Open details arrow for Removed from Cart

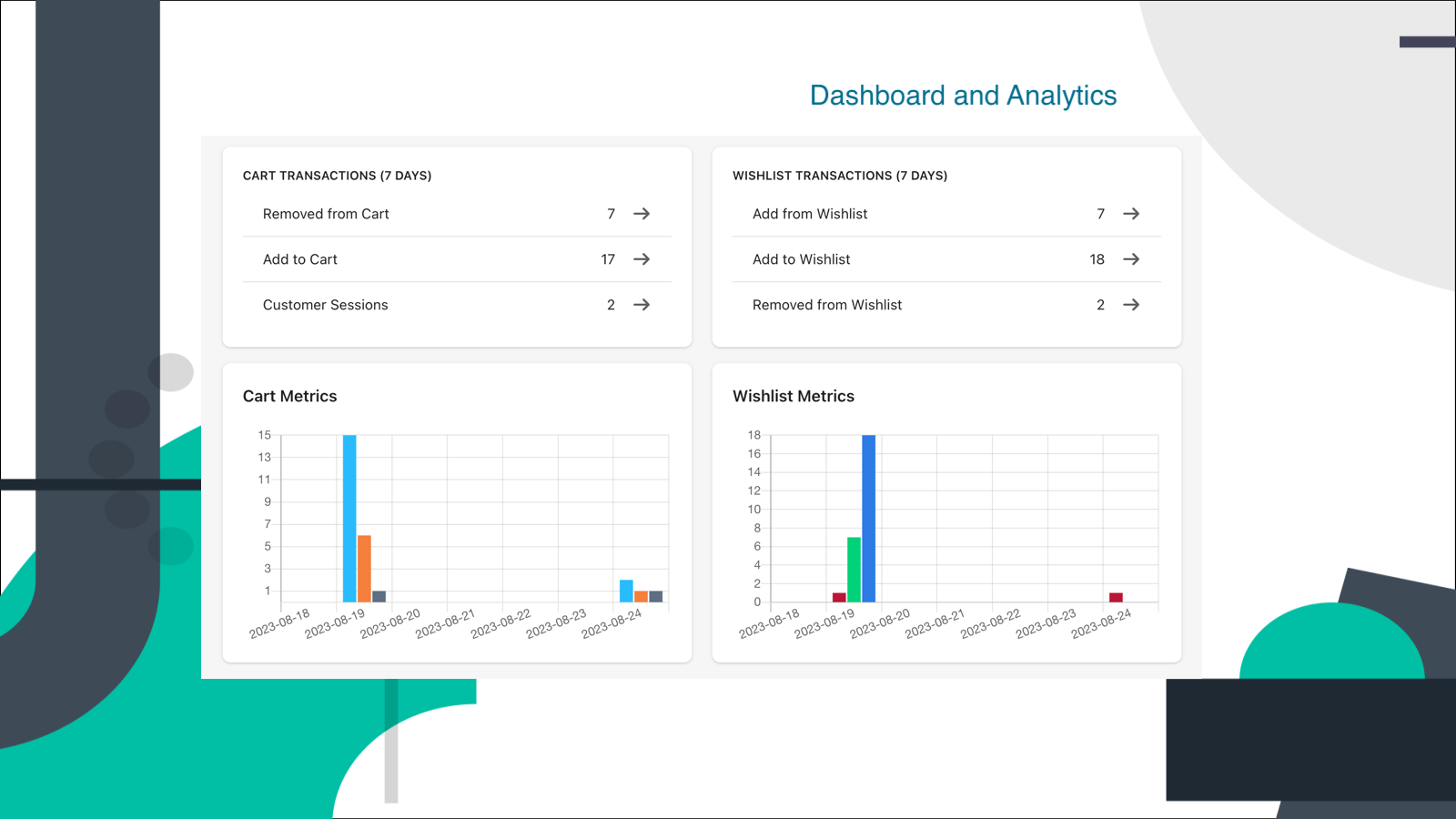(x=642, y=214)
